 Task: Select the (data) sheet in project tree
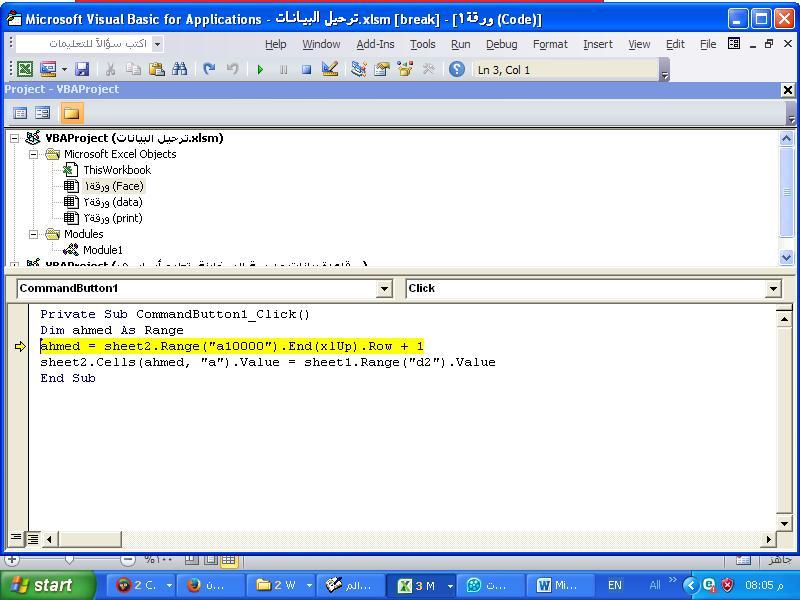pos(113,202)
